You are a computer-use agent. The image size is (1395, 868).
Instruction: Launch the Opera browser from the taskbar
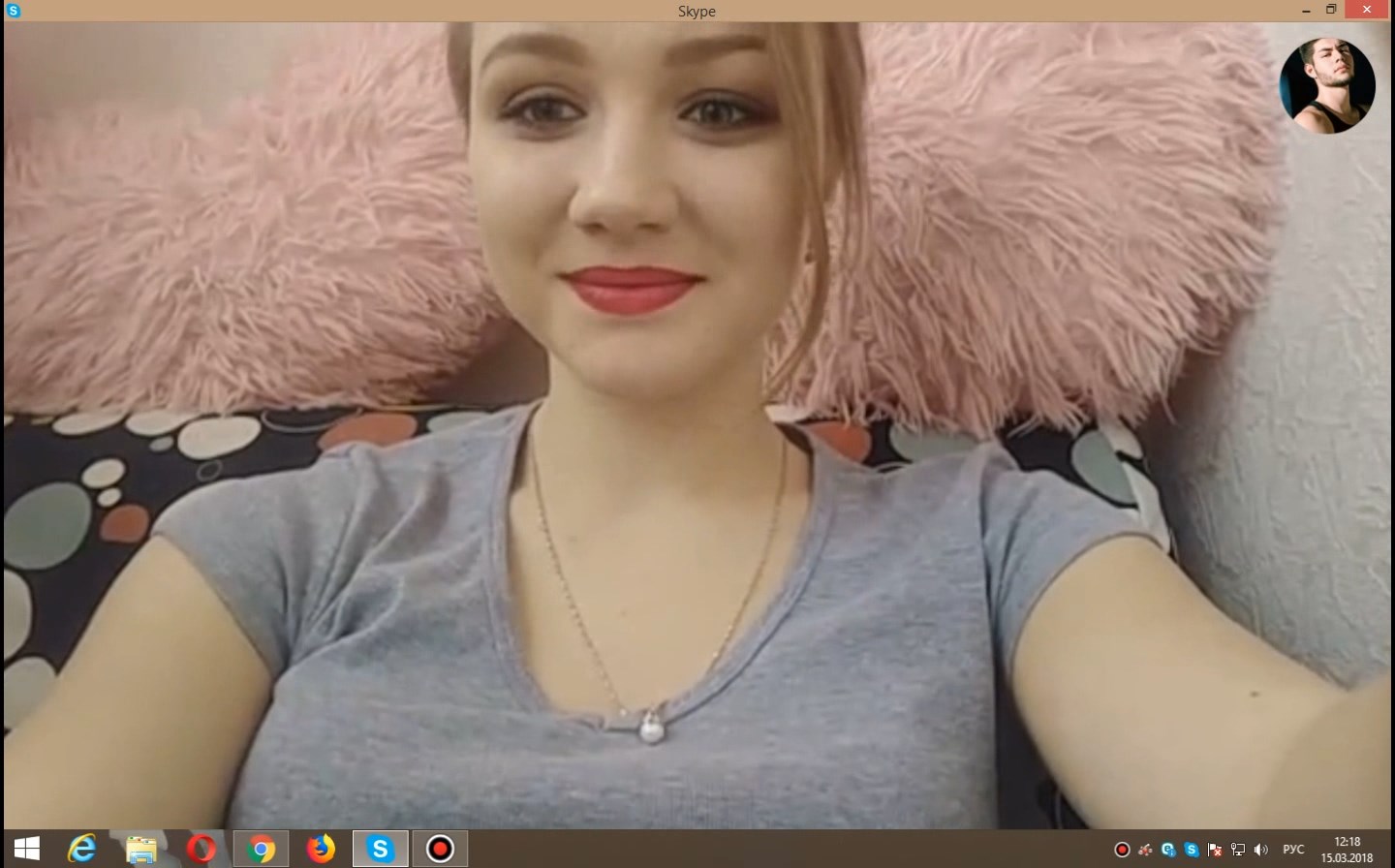click(x=201, y=850)
